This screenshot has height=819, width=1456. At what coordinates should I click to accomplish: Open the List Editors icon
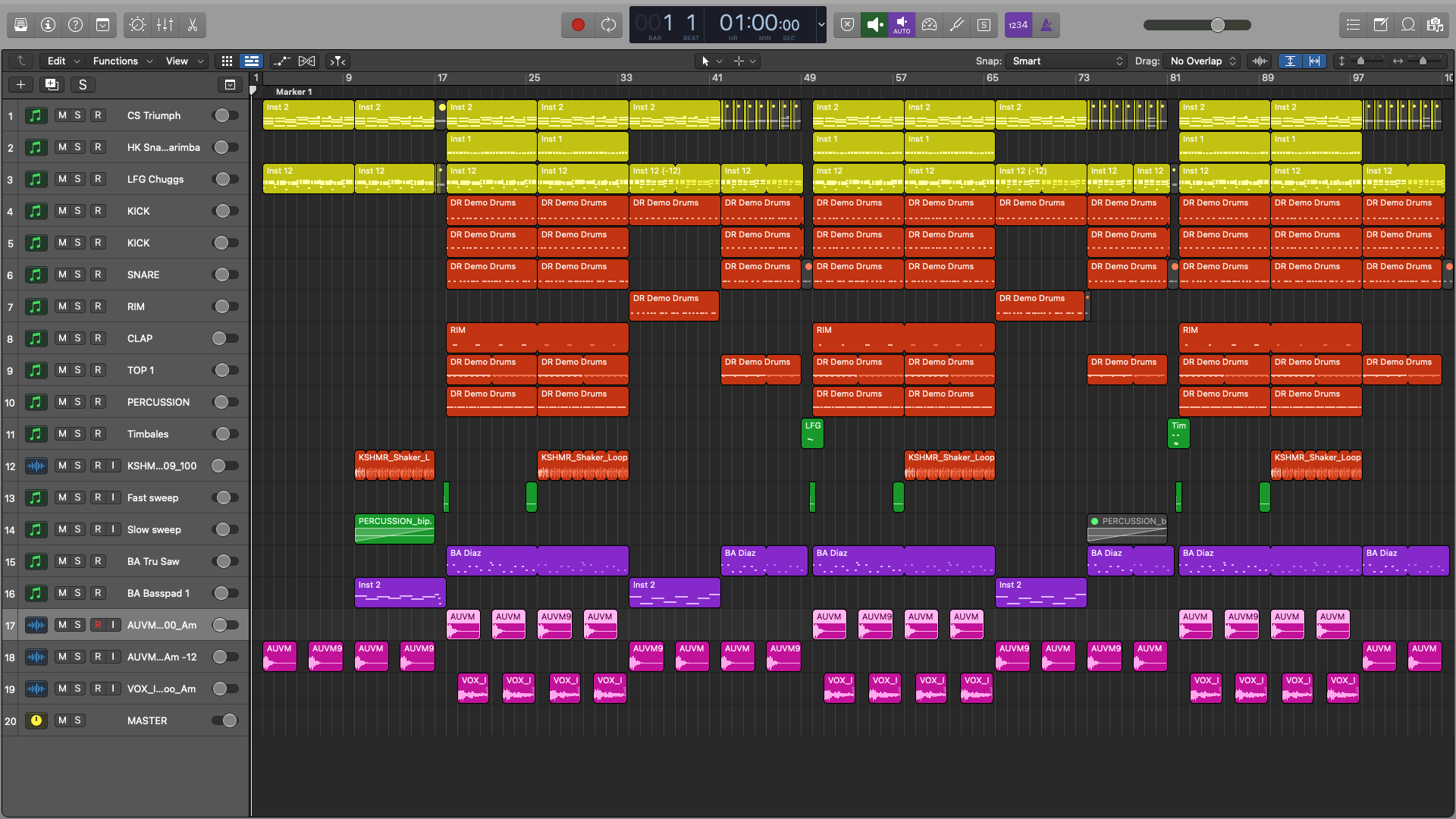pyautogui.click(x=1353, y=25)
